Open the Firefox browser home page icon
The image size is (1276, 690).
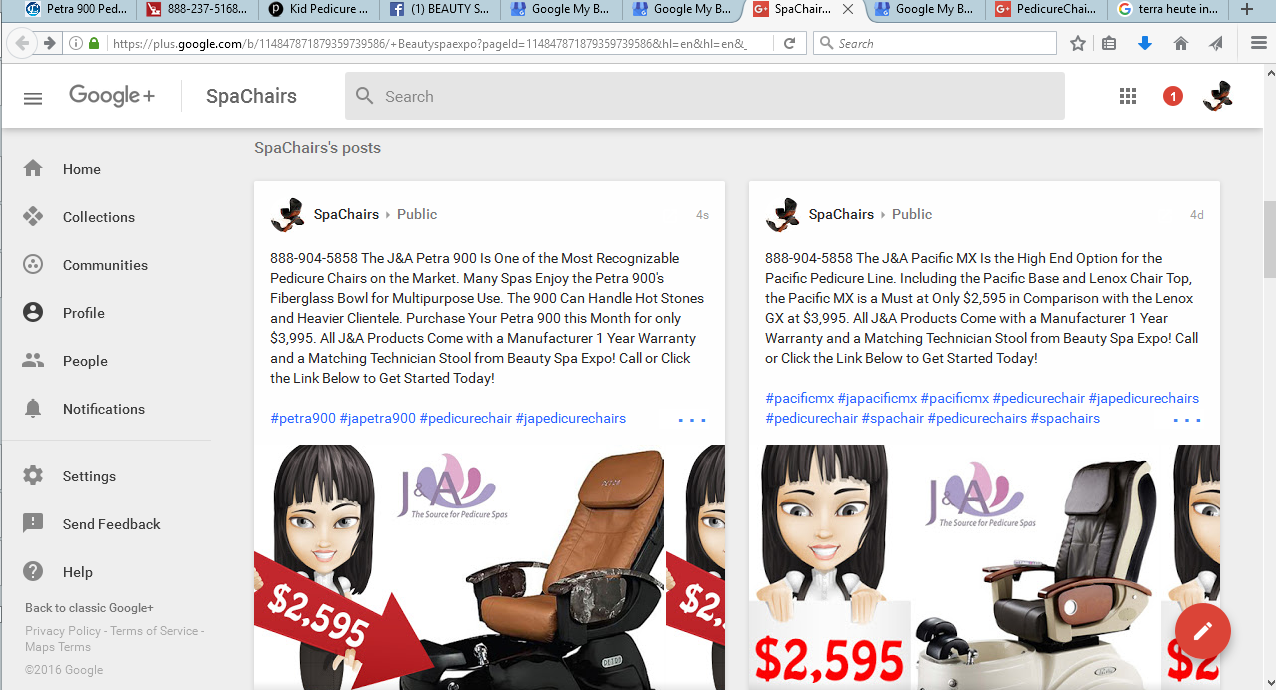point(1181,43)
